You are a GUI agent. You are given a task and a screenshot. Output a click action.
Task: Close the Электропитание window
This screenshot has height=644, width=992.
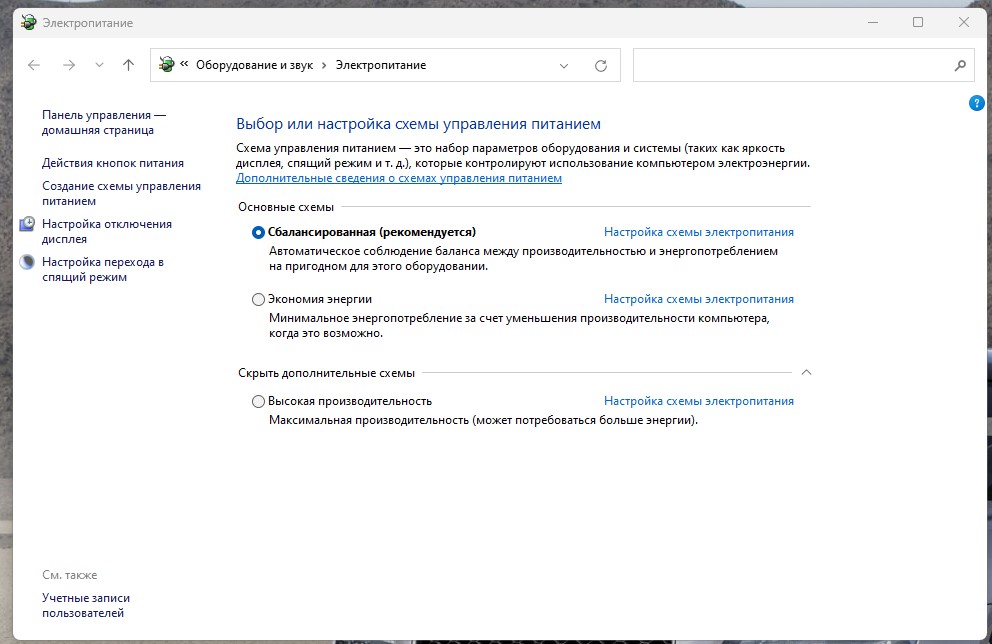click(964, 22)
